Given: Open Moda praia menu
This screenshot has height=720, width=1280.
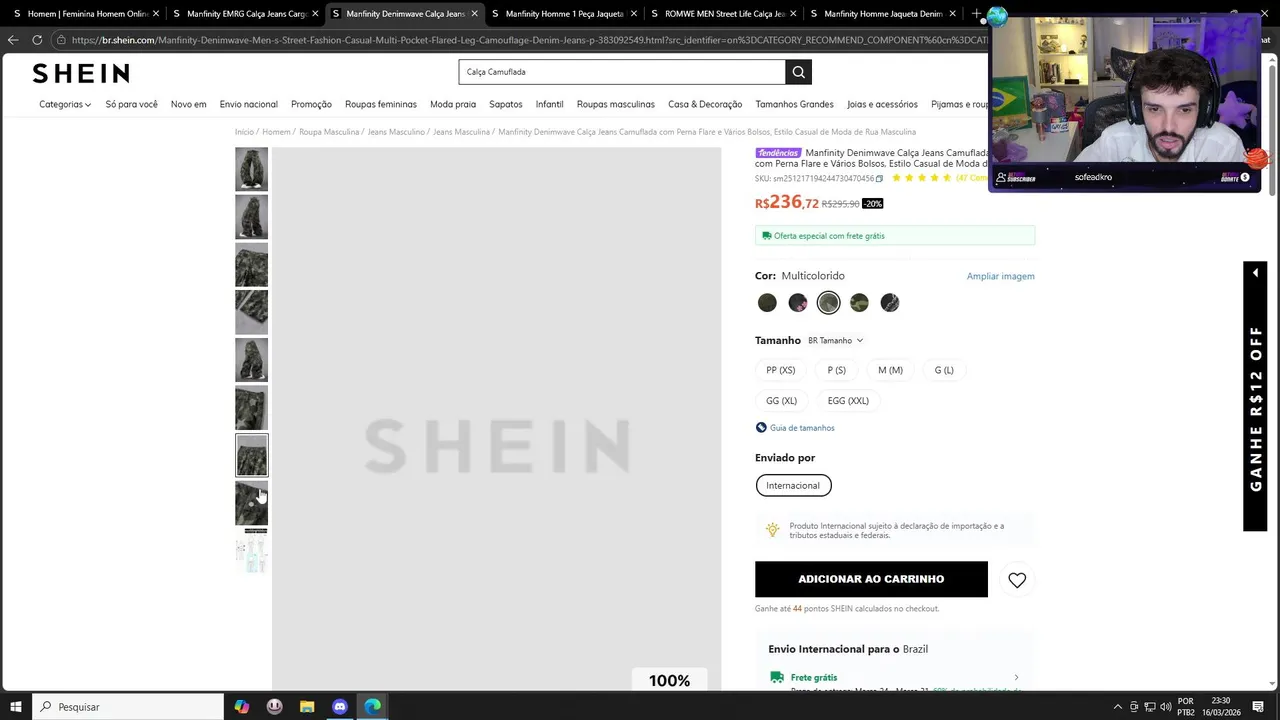Looking at the screenshot, I should tap(453, 104).
